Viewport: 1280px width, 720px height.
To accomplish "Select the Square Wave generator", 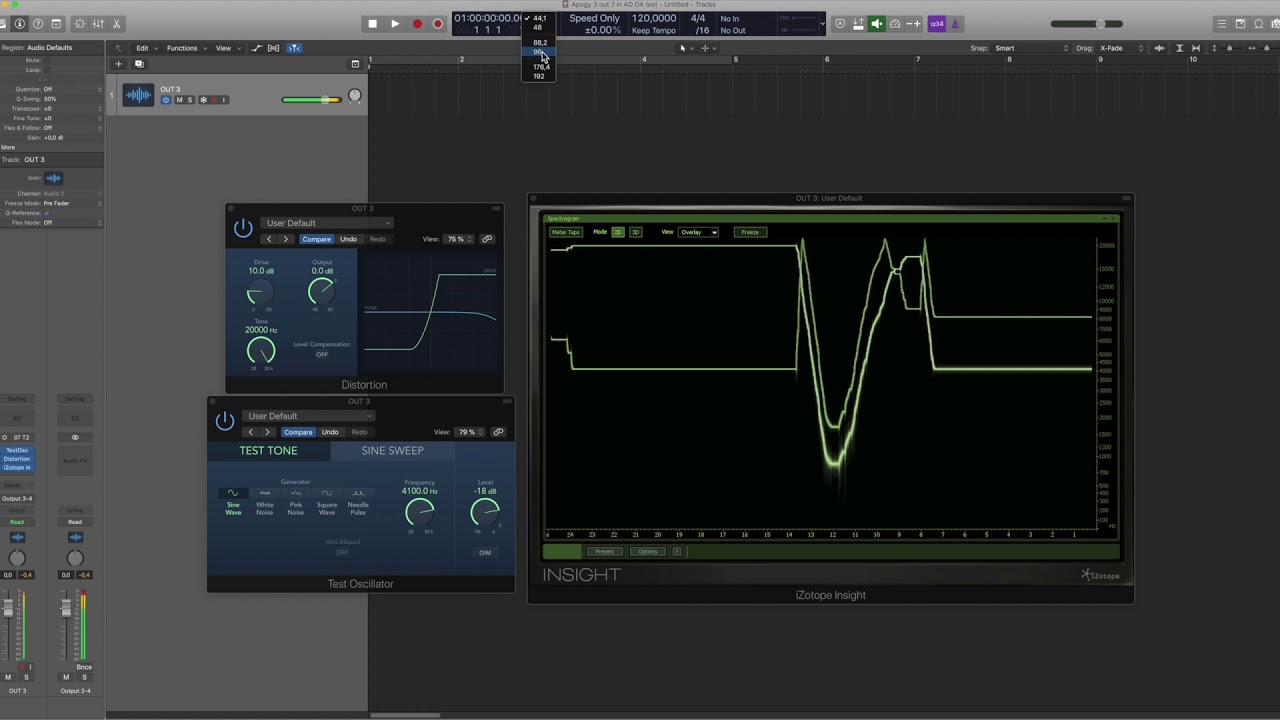I will pos(327,502).
